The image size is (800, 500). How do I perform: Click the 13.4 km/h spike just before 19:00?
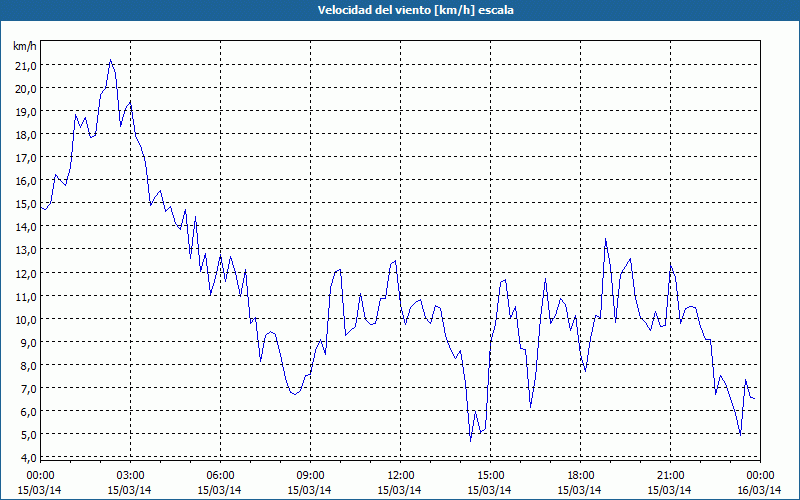tap(605, 239)
